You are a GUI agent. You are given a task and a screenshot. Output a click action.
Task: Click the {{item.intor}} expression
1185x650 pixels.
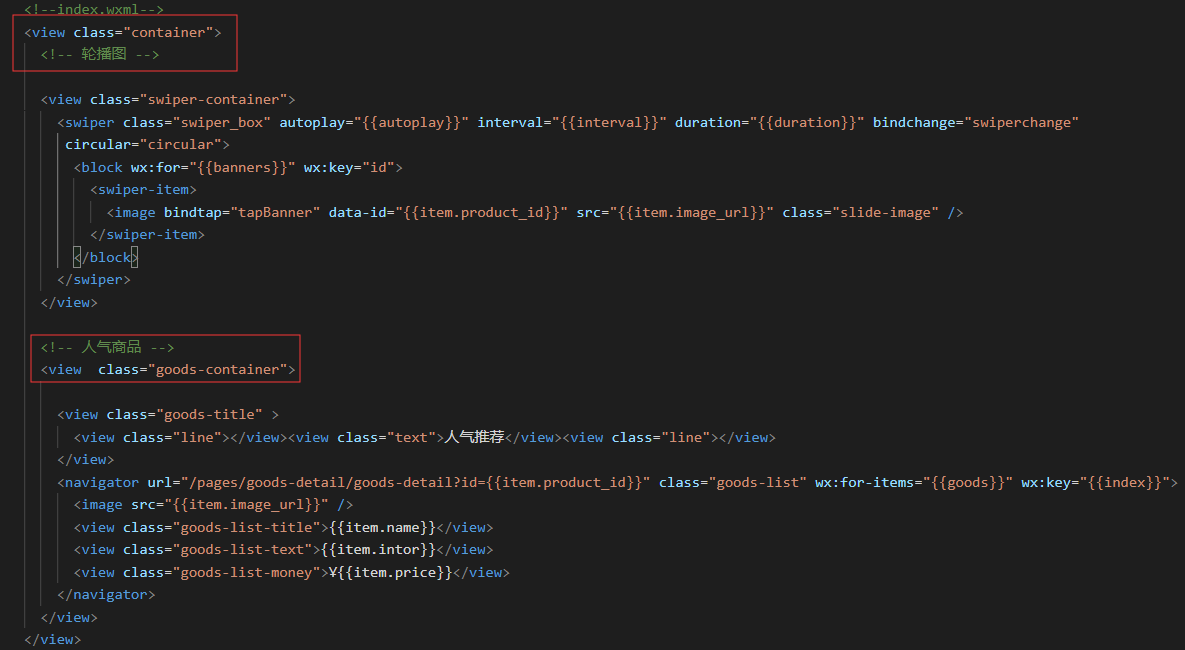pos(379,549)
